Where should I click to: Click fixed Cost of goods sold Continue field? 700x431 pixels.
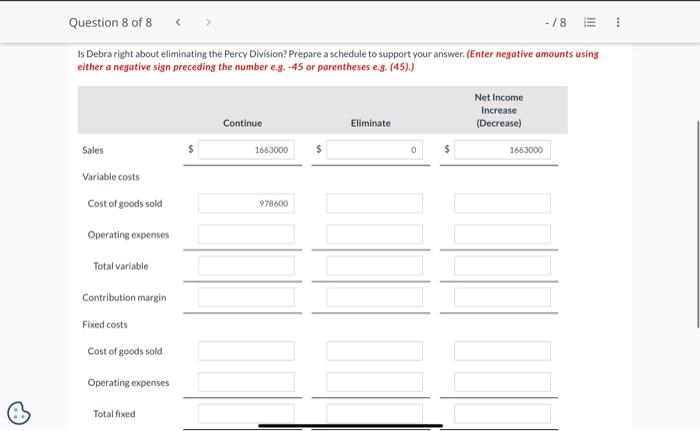246,351
